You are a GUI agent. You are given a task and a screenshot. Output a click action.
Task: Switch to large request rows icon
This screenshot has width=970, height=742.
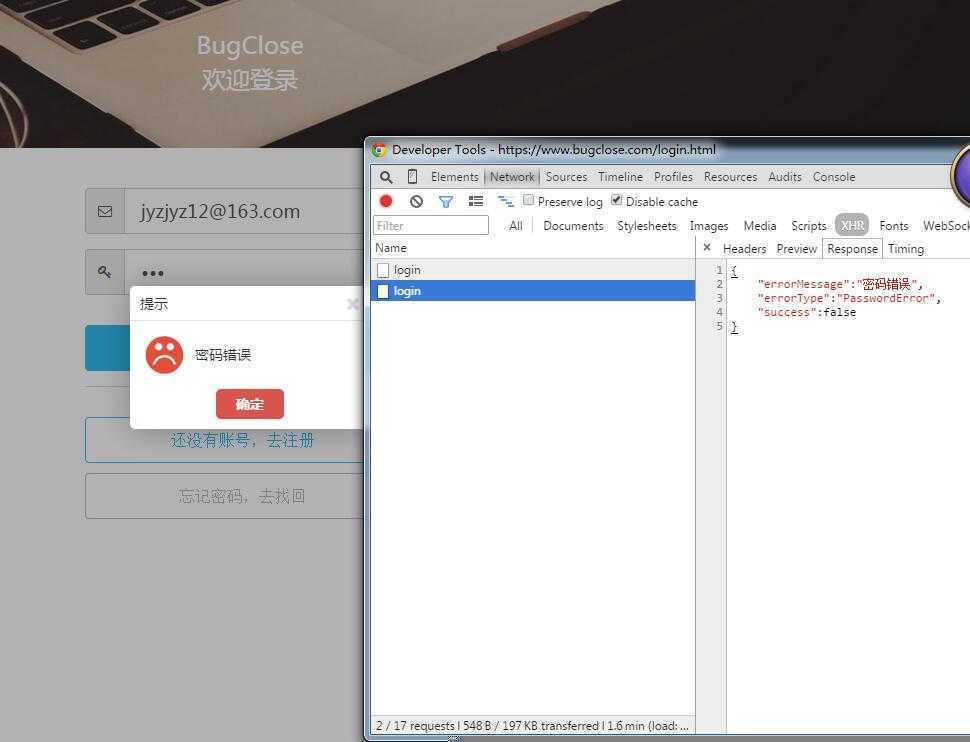coord(476,201)
